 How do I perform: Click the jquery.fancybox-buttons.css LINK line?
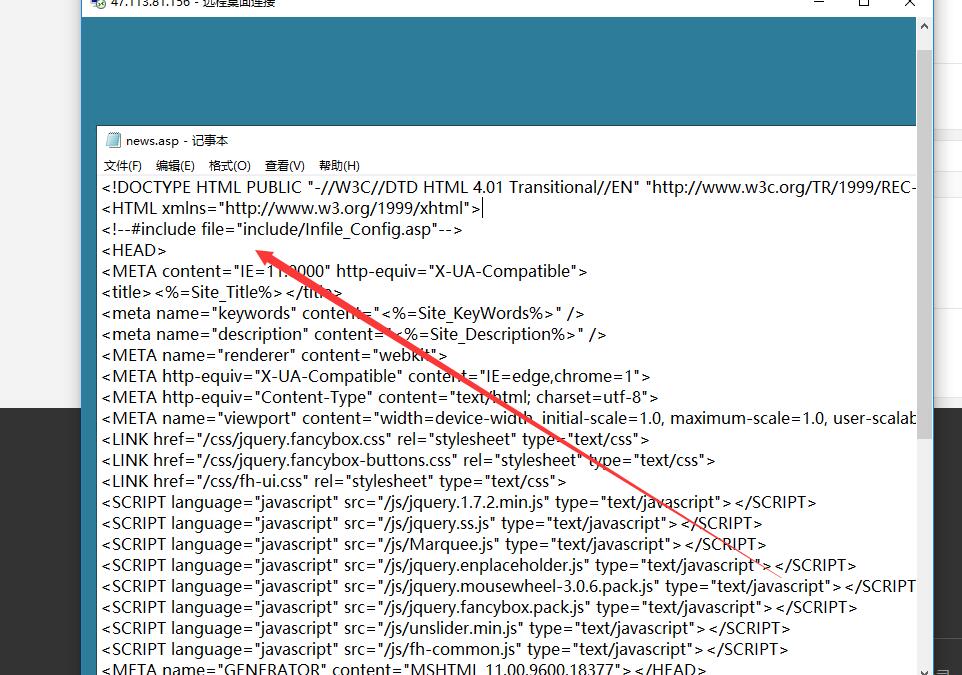[408, 460]
